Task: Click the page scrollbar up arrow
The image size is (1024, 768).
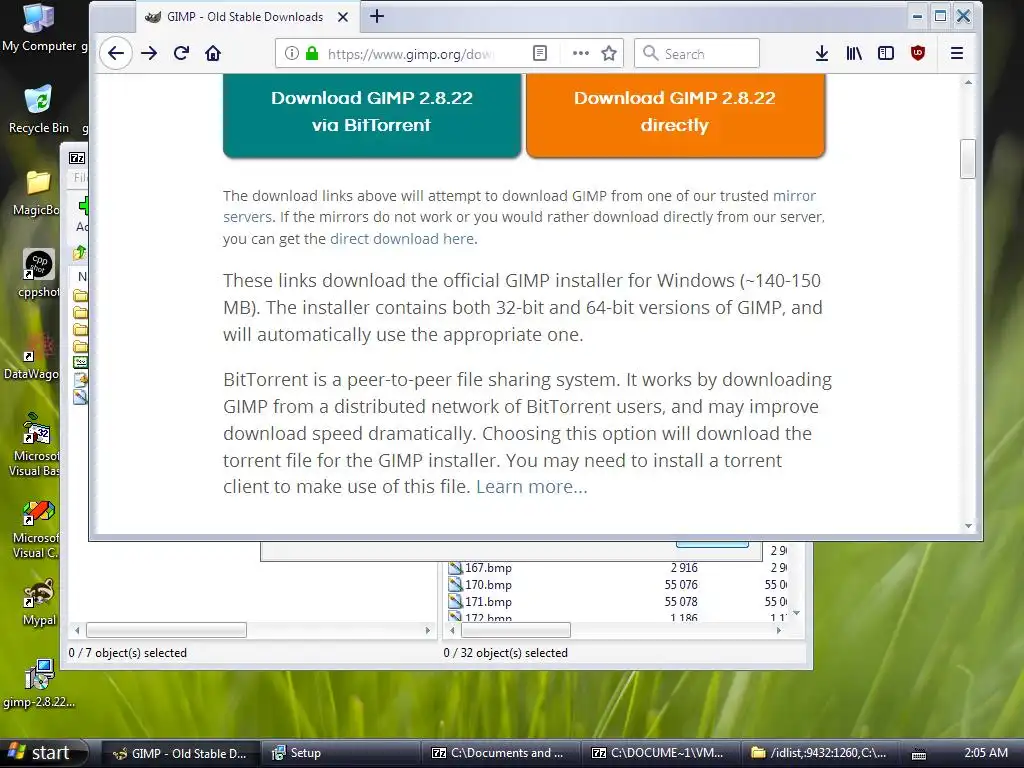Action: tap(968, 82)
